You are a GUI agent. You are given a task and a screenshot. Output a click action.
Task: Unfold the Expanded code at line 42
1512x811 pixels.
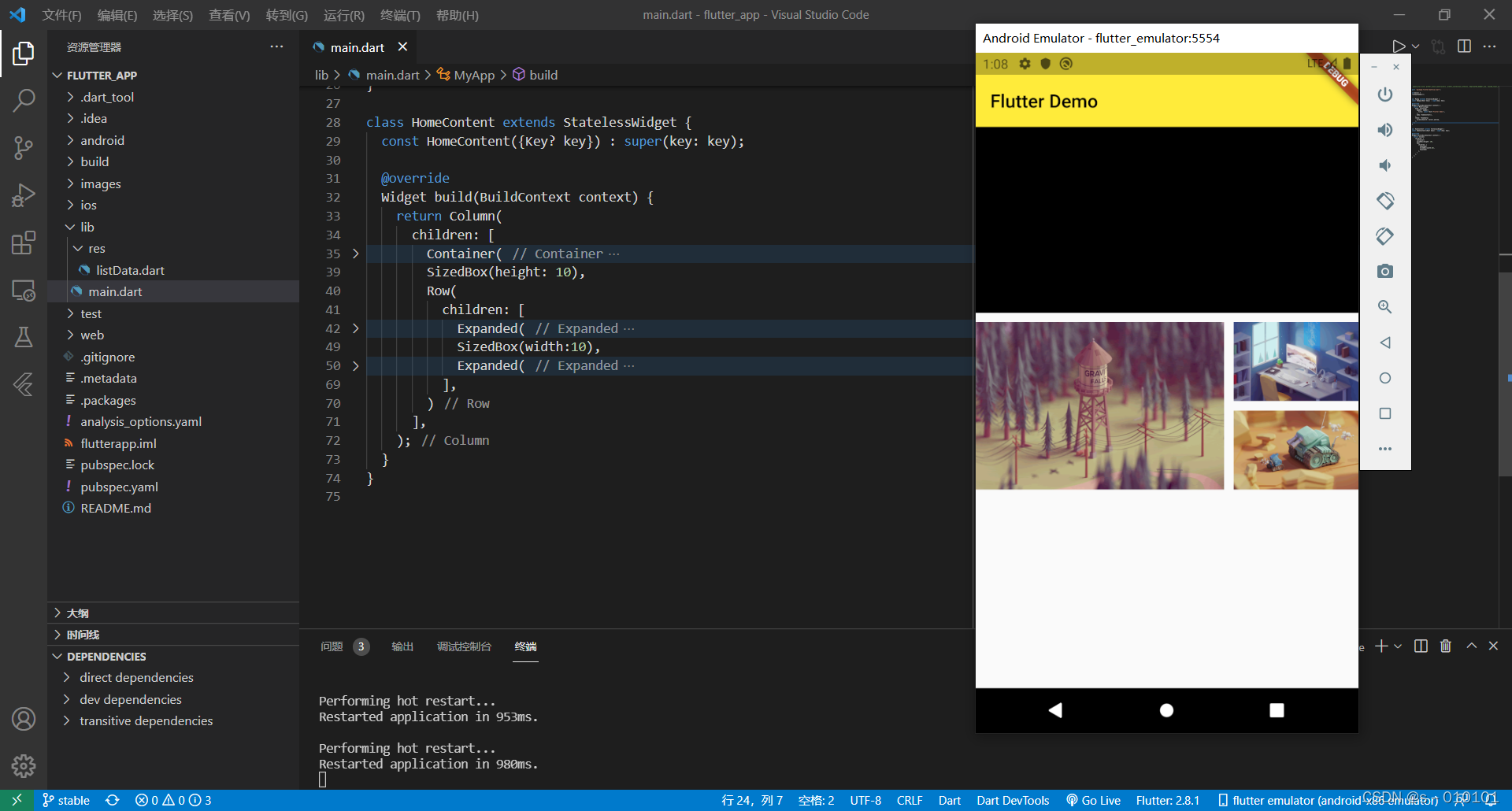coord(356,328)
